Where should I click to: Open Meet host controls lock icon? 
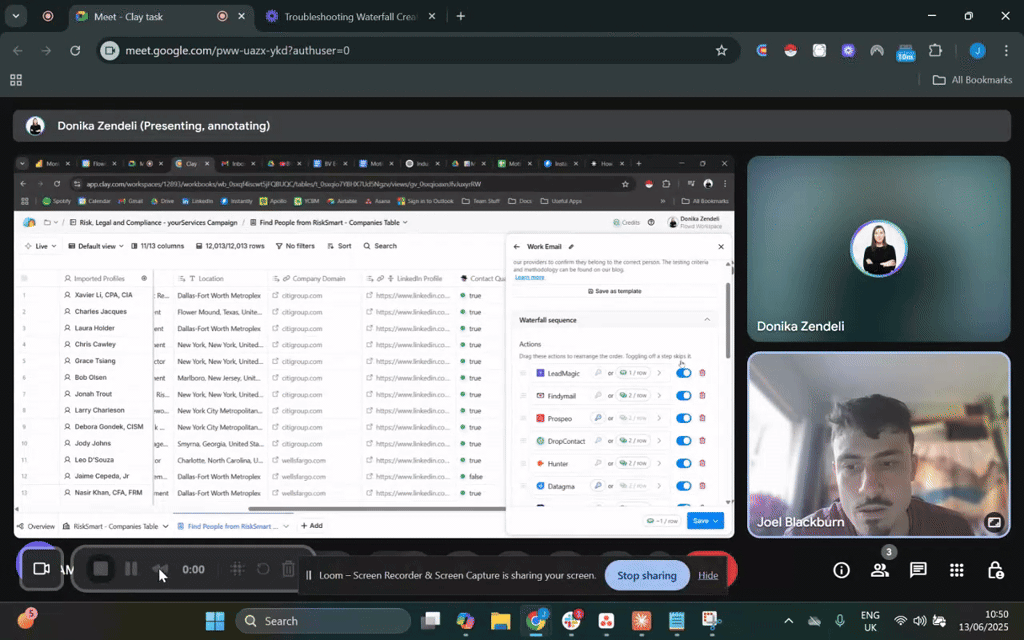tap(995, 570)
